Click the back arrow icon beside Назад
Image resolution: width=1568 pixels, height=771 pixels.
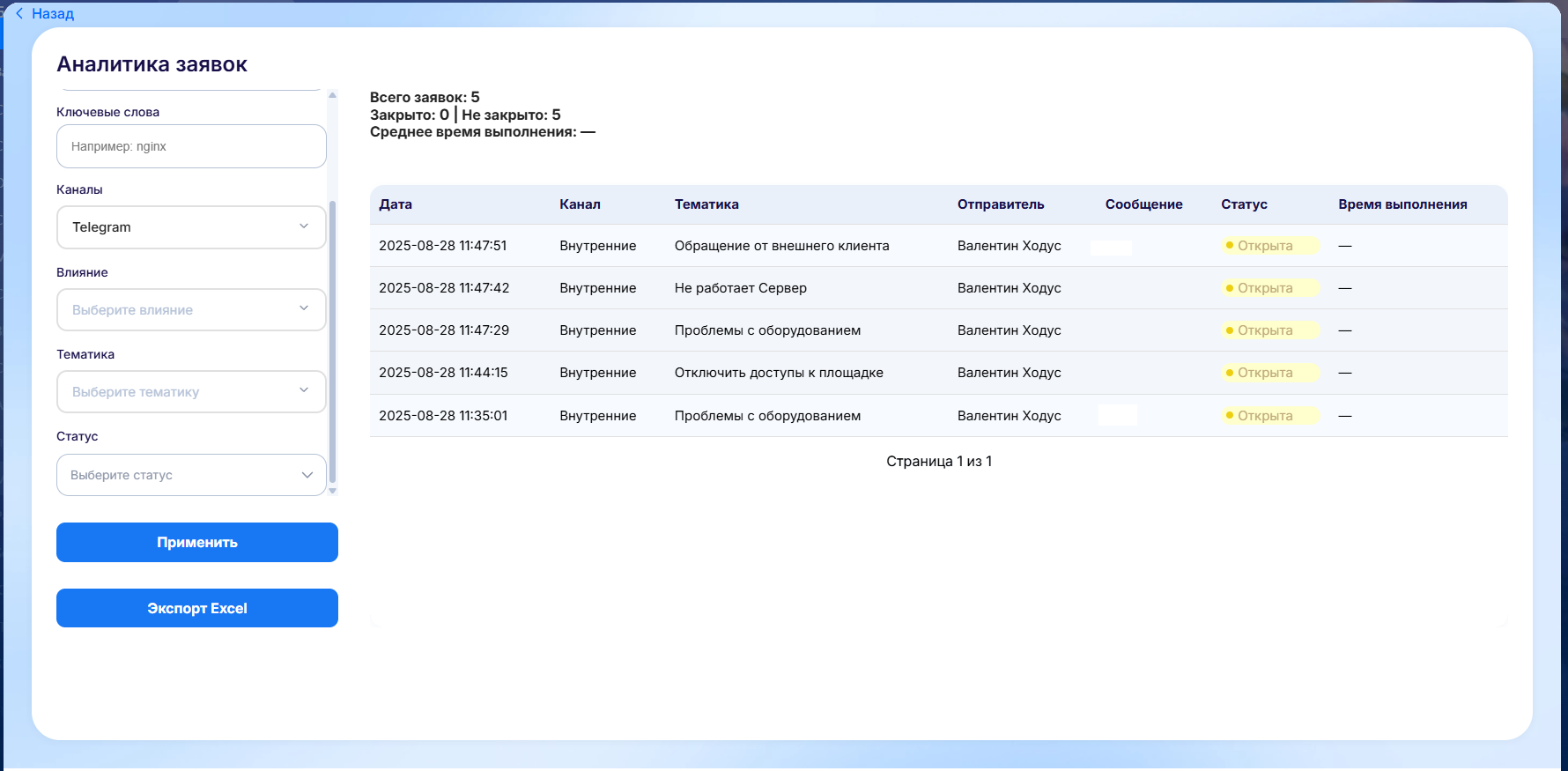coord(19,13)
